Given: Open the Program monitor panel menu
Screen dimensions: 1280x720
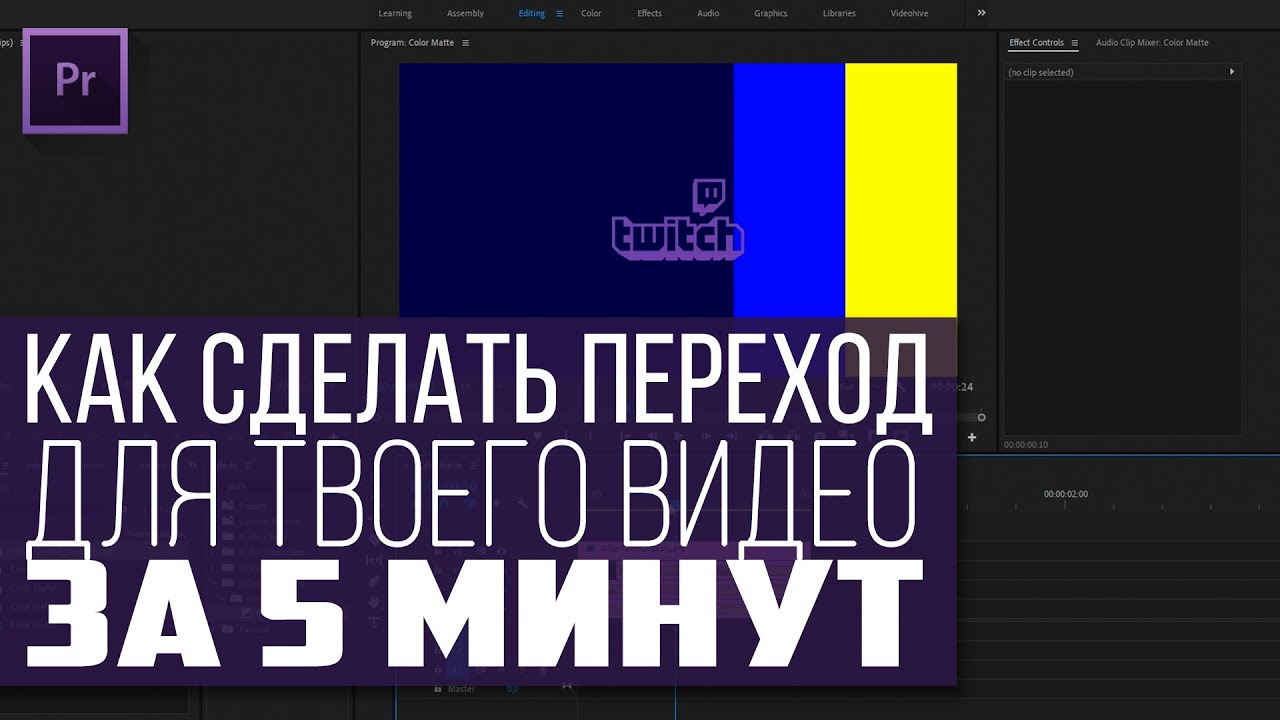Looking at the screenshot, I should pos(465,43).
